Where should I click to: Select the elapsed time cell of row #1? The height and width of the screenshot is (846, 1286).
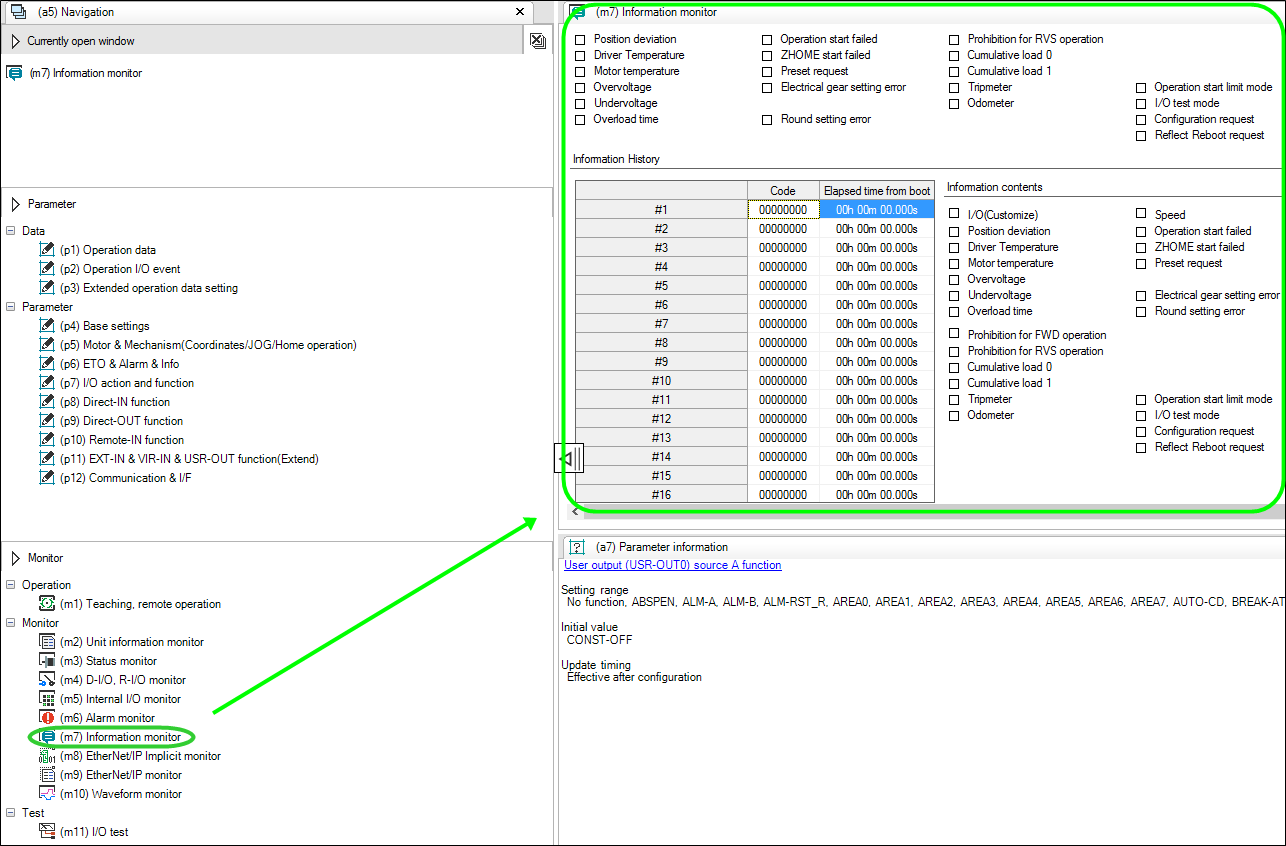[x=877, y=210]
